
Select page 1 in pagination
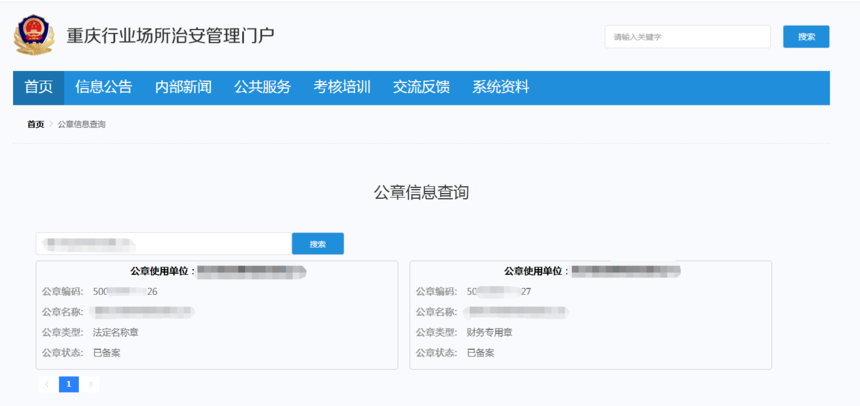point(69,384)
